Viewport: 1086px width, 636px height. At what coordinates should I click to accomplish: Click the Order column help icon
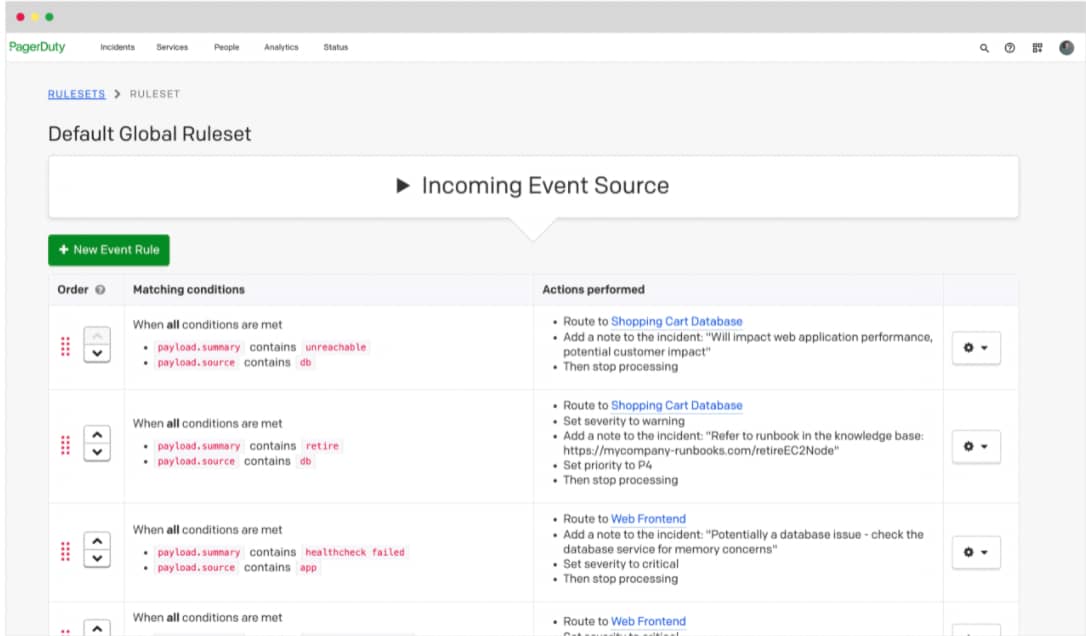tap(100, 289)
